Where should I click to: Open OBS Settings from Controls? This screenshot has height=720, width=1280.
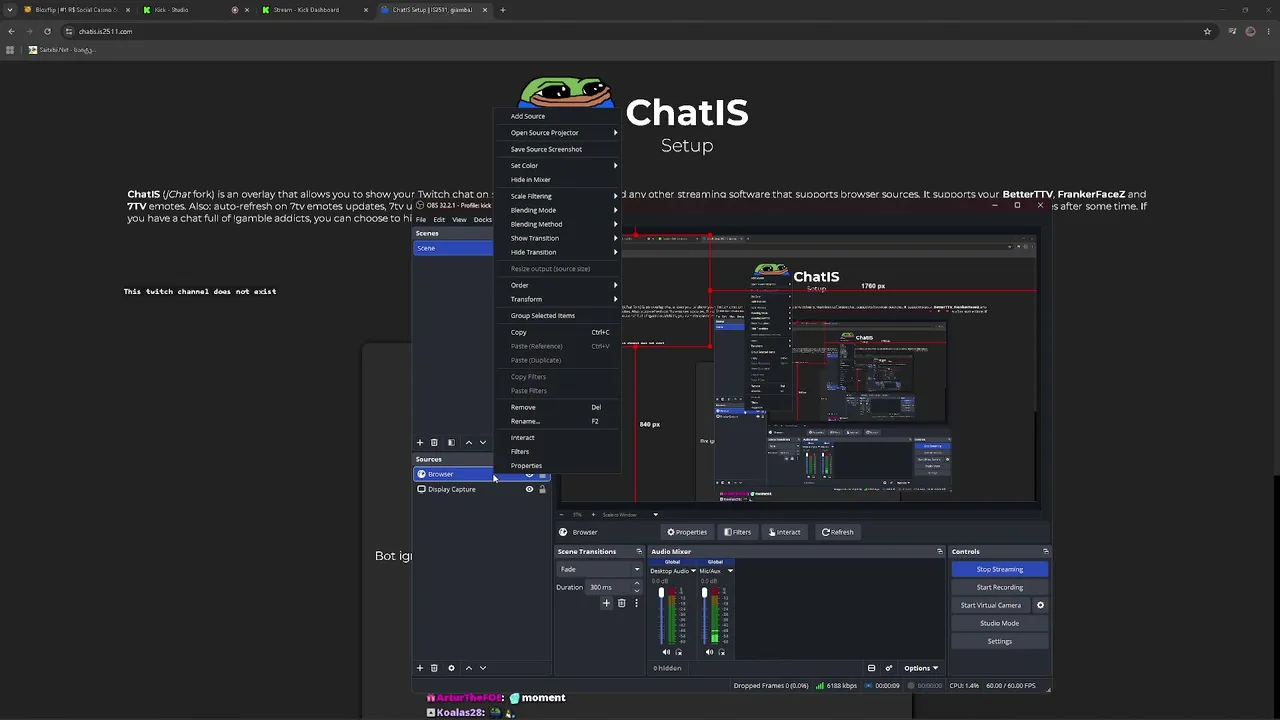click(x=999, y=641)
